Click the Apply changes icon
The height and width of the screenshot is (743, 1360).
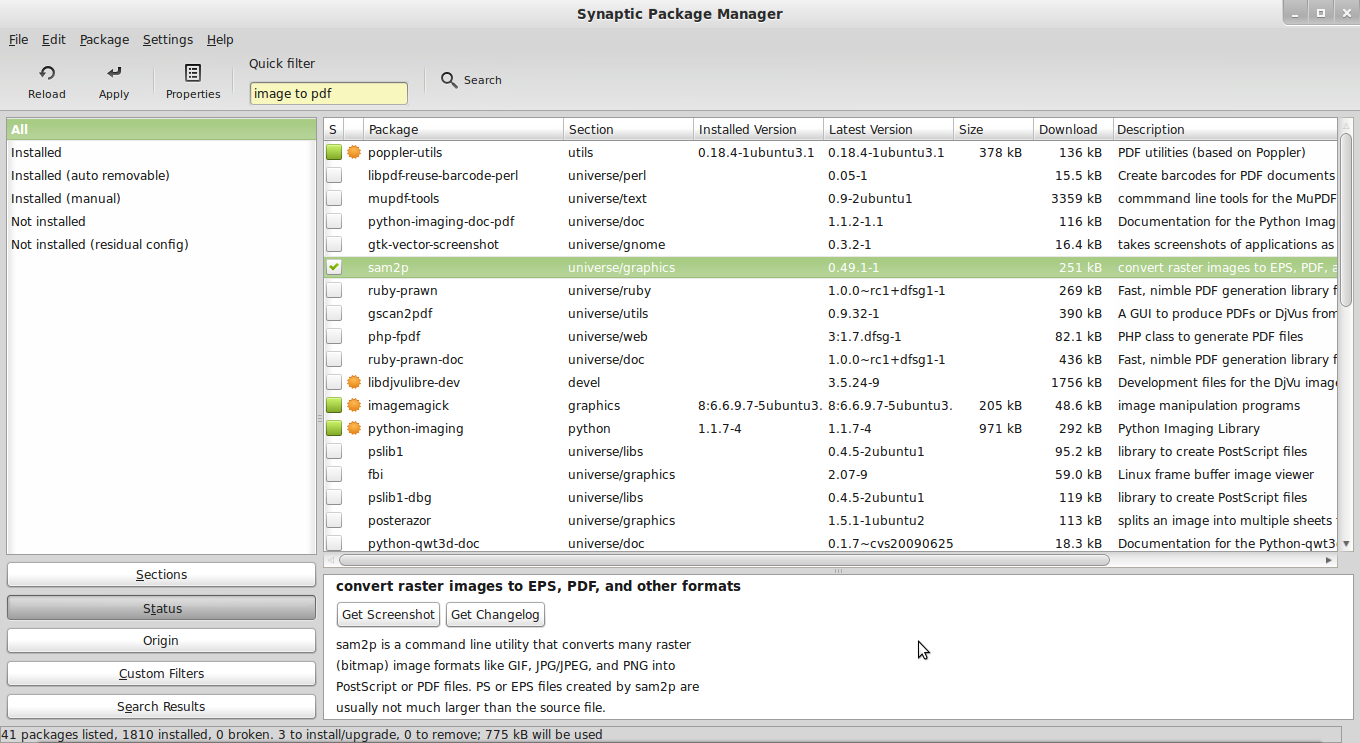[x=114, y=73]
